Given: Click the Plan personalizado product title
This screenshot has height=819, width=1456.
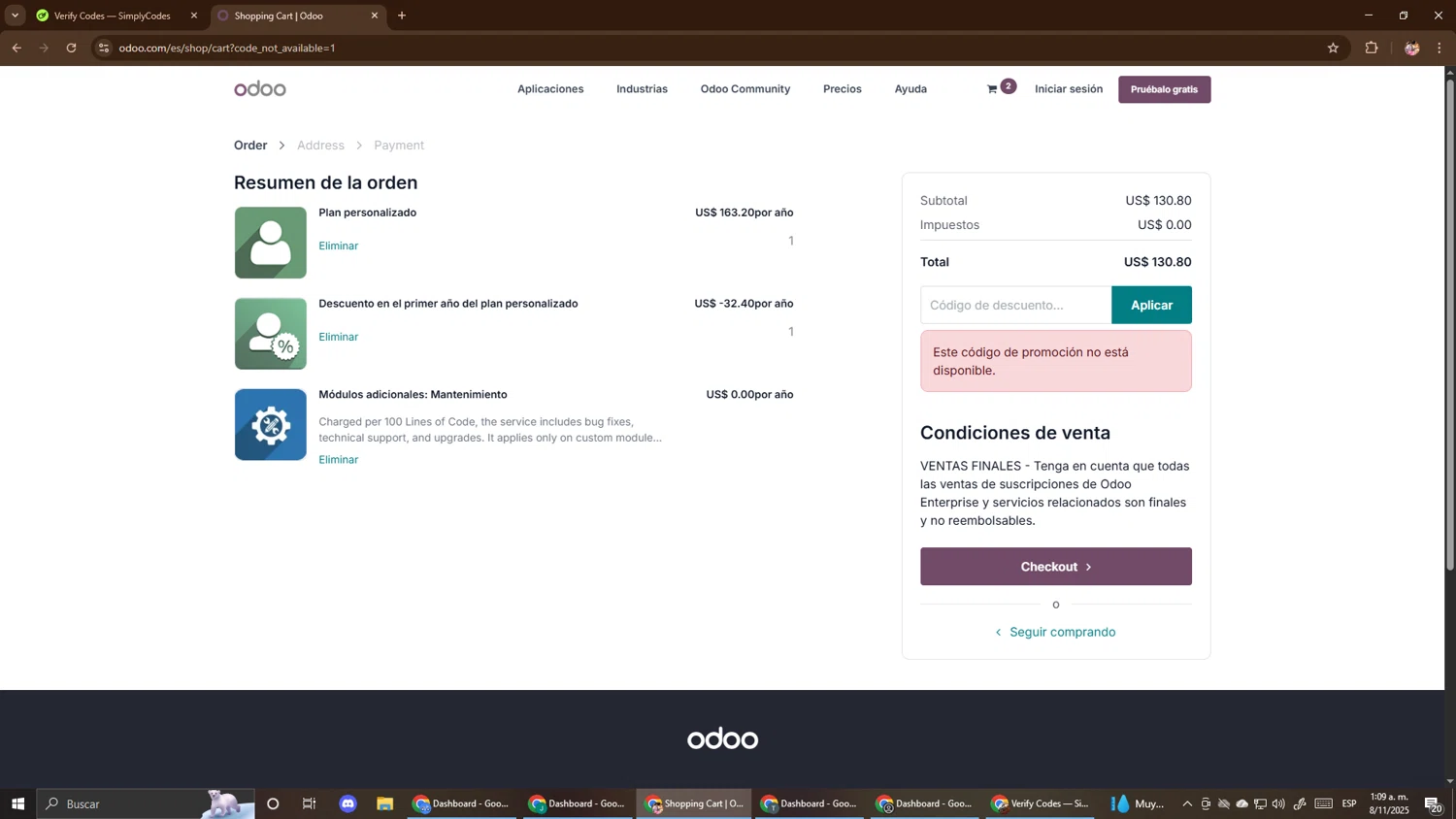Looking at the screenshot, I should point(367,213).
